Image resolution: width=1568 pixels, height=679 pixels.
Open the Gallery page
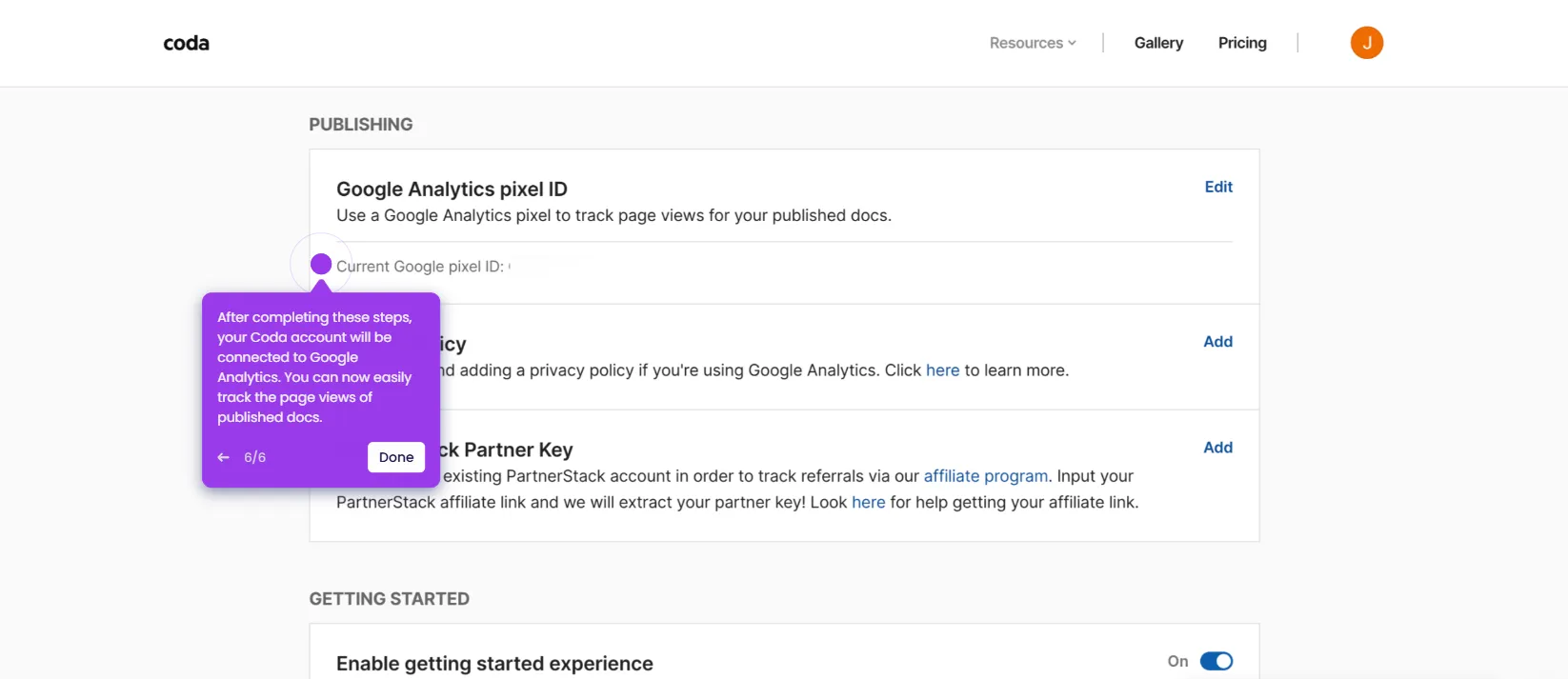(1158, 43)
